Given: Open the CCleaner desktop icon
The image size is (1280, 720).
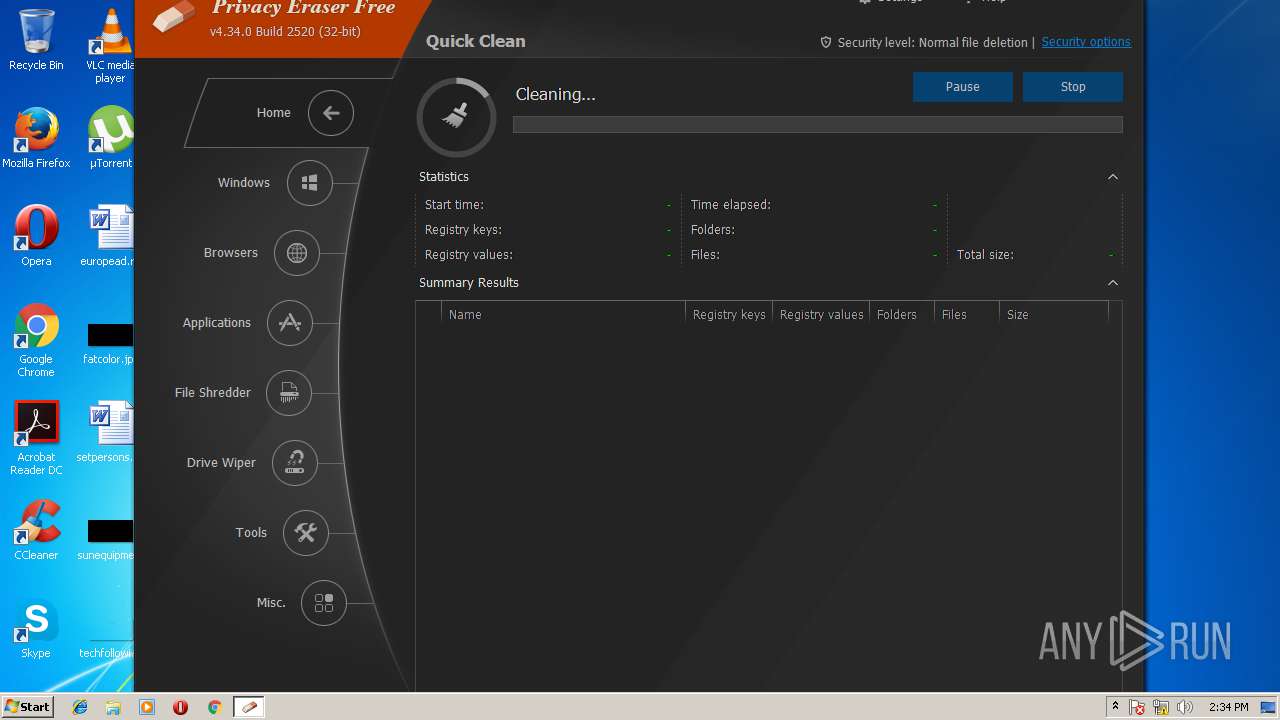Looking at the screenshot, I should [36, 530].
